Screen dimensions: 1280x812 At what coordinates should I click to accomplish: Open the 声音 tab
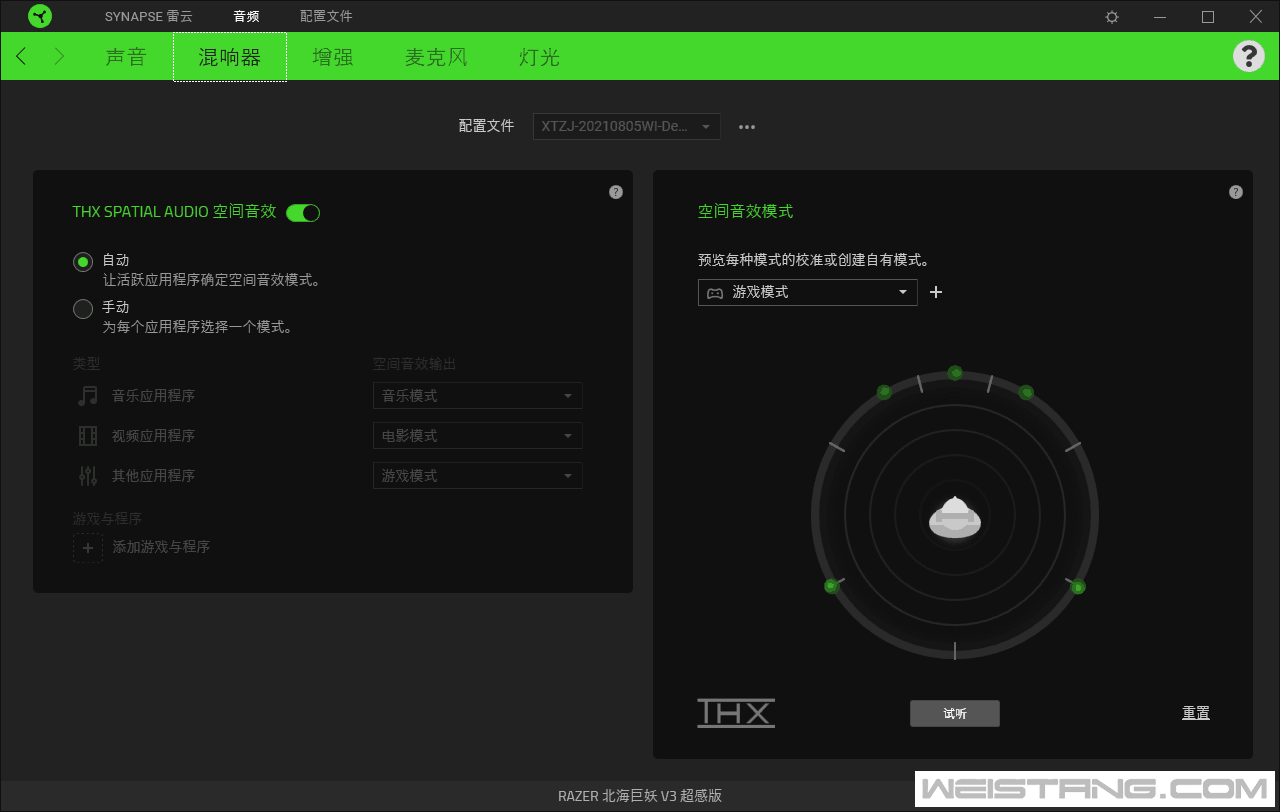coord(126,57)
